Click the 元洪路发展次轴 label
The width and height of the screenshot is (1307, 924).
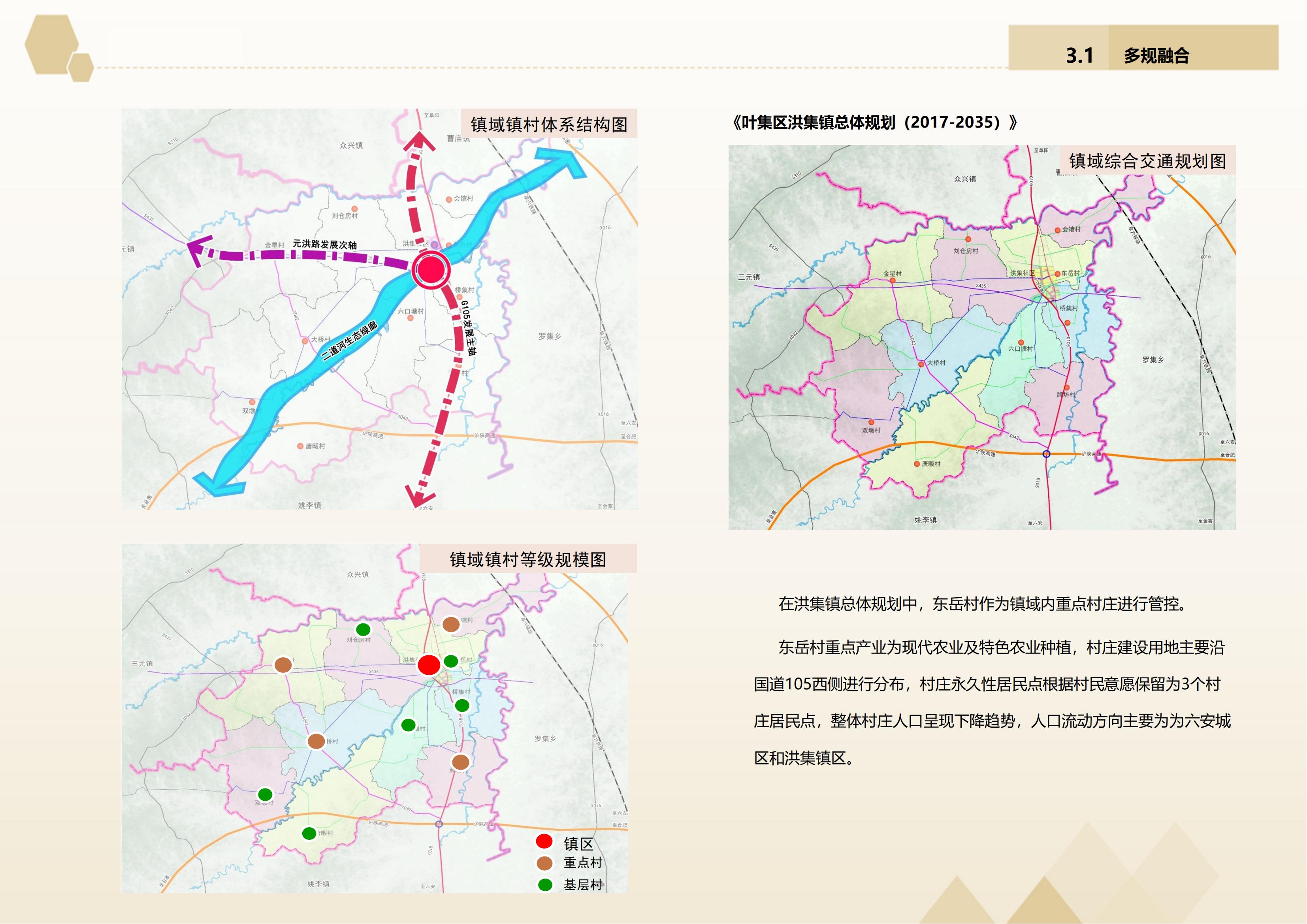(x=325, y=244)
